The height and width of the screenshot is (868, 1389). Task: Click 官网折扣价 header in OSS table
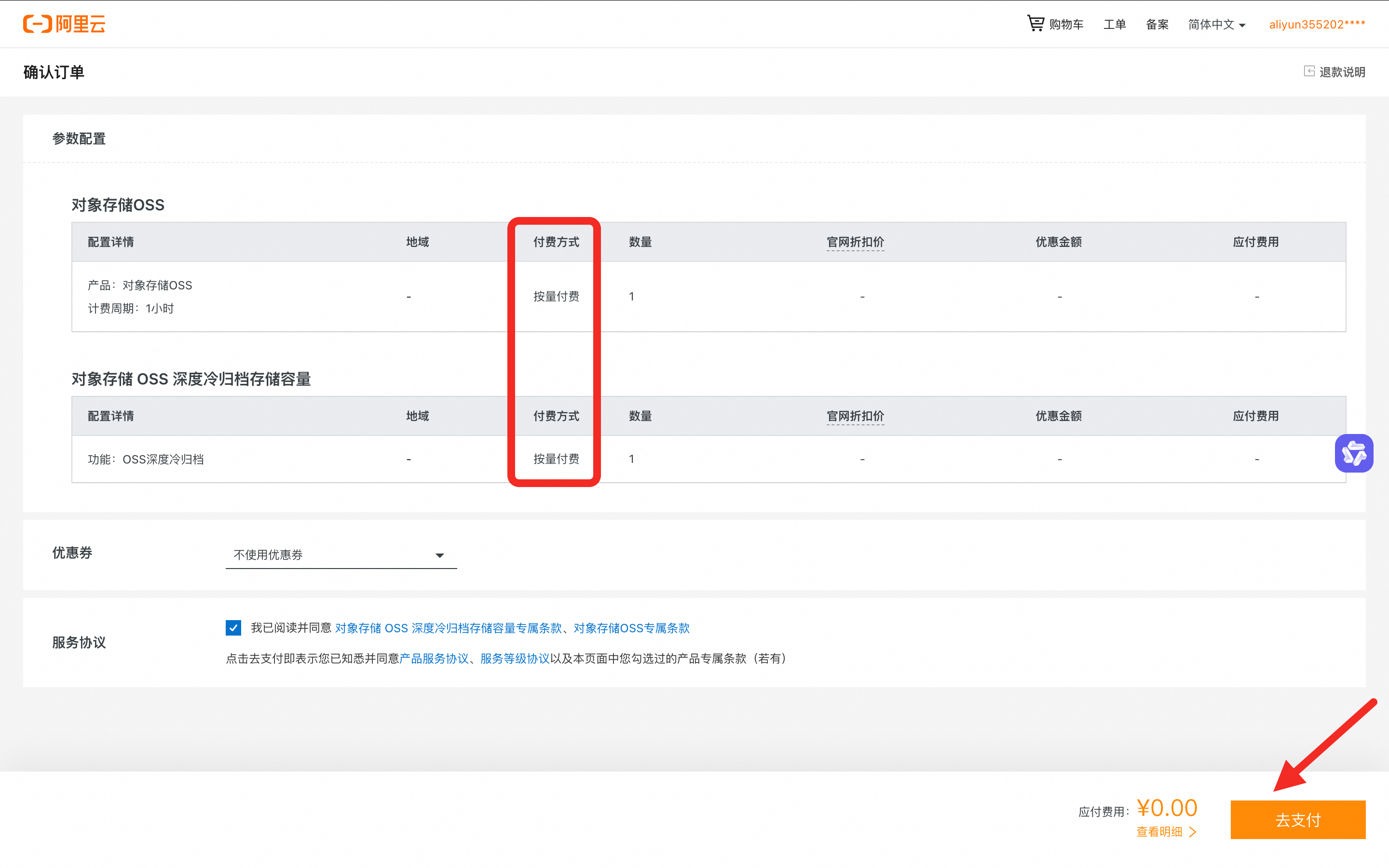pyautogui.click(x=855, y=242)
